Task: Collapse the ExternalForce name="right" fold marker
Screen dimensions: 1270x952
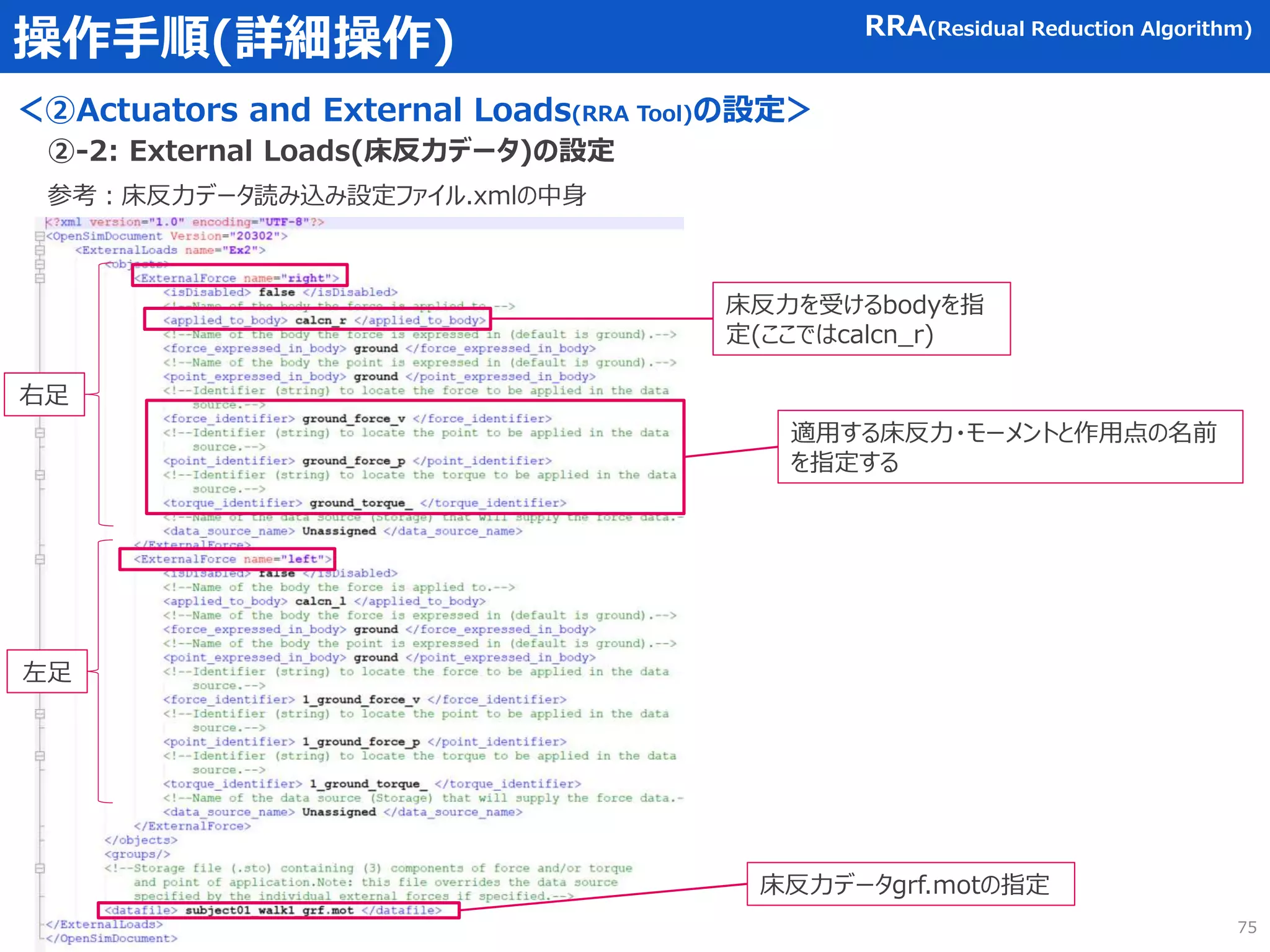Action: point(40,278)
